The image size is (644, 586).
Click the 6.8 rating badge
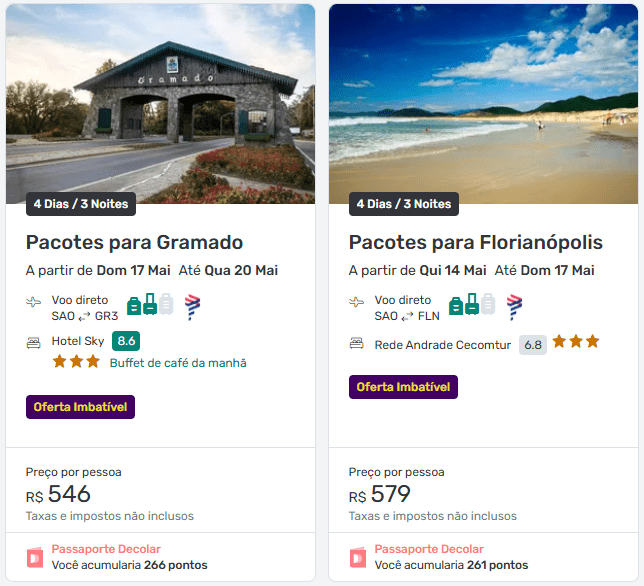(533, 345)
